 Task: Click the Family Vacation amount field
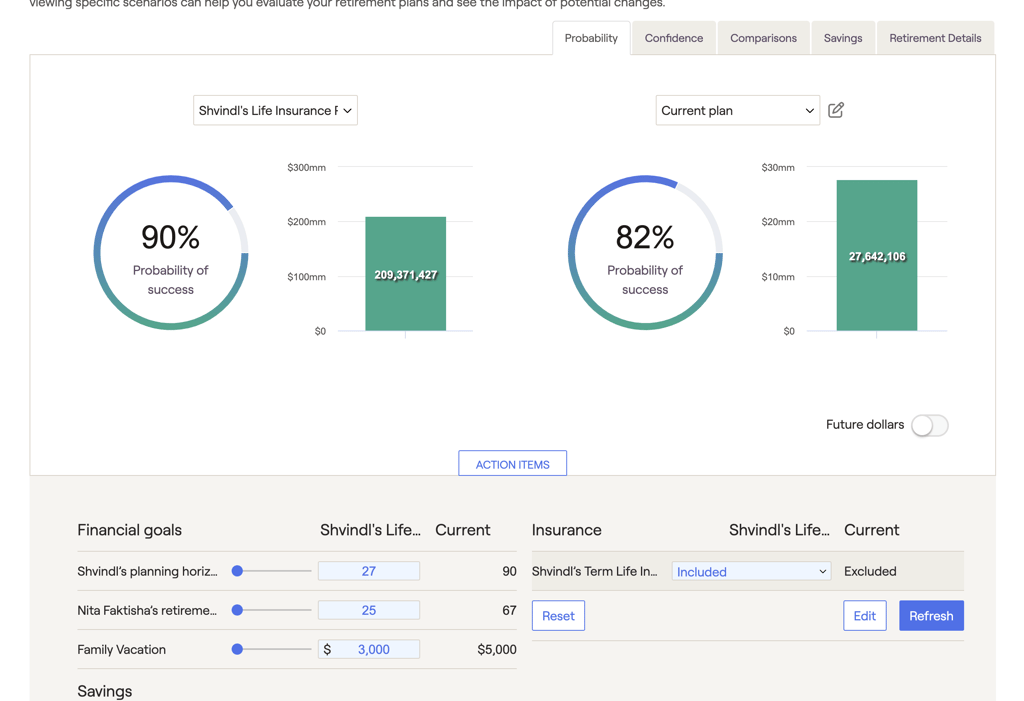373,649
